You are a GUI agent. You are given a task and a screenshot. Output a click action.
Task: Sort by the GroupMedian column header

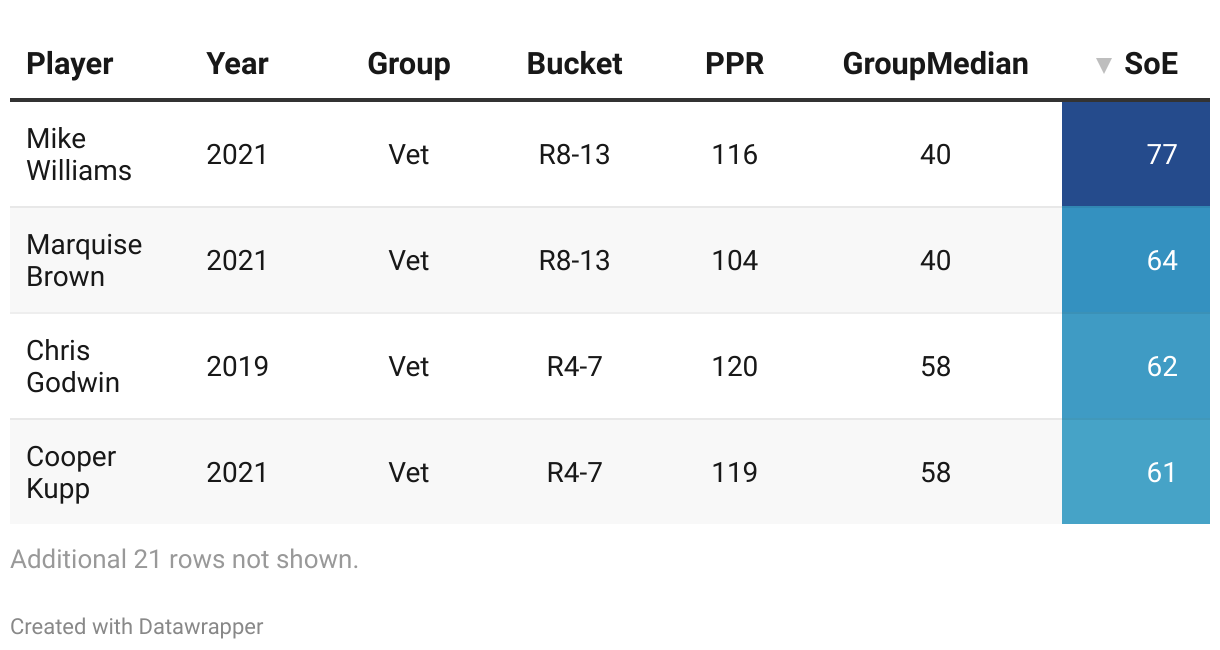935,64
